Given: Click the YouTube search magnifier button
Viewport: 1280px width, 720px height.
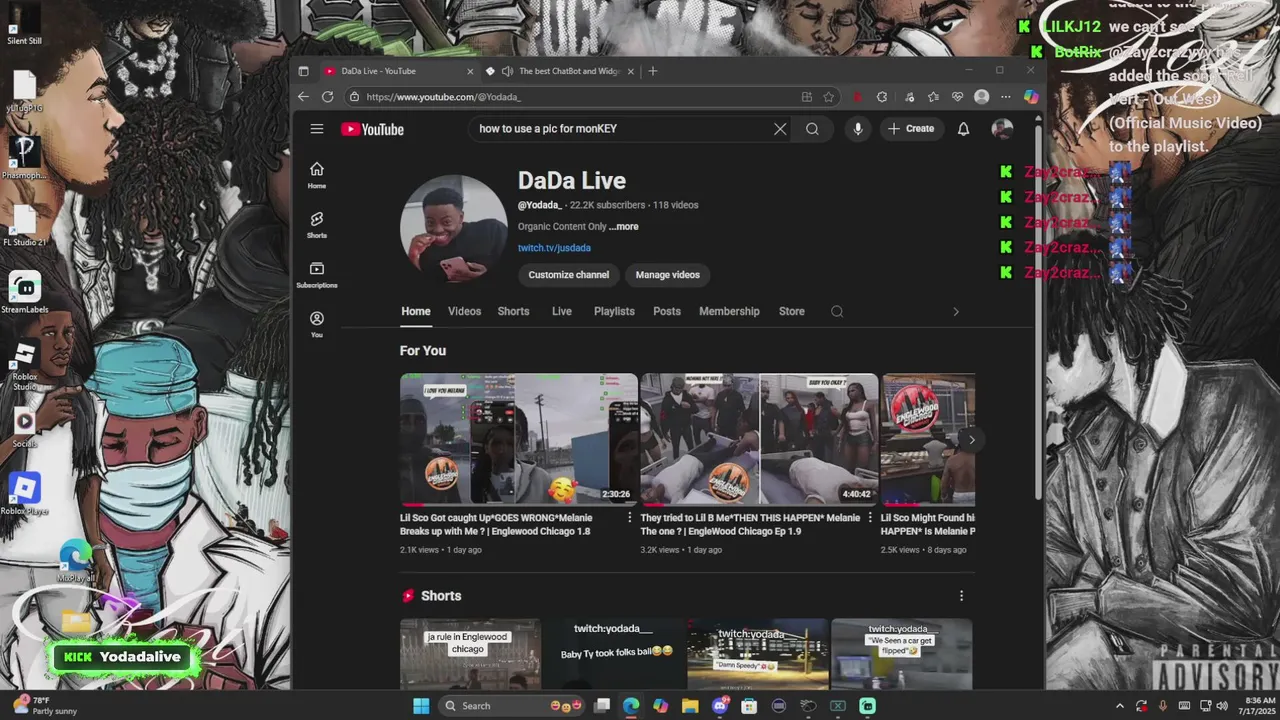Looking at the screenshot, I should 812,129.
